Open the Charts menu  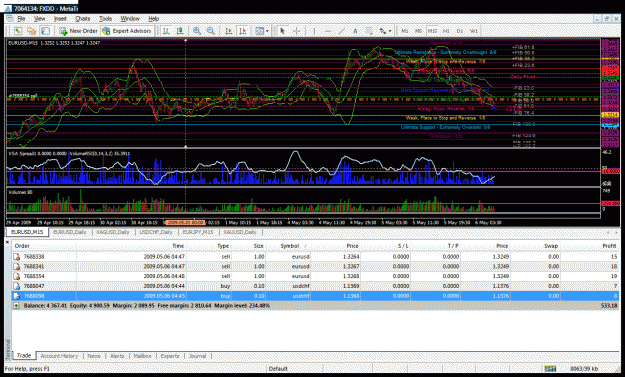pos(83,18)
